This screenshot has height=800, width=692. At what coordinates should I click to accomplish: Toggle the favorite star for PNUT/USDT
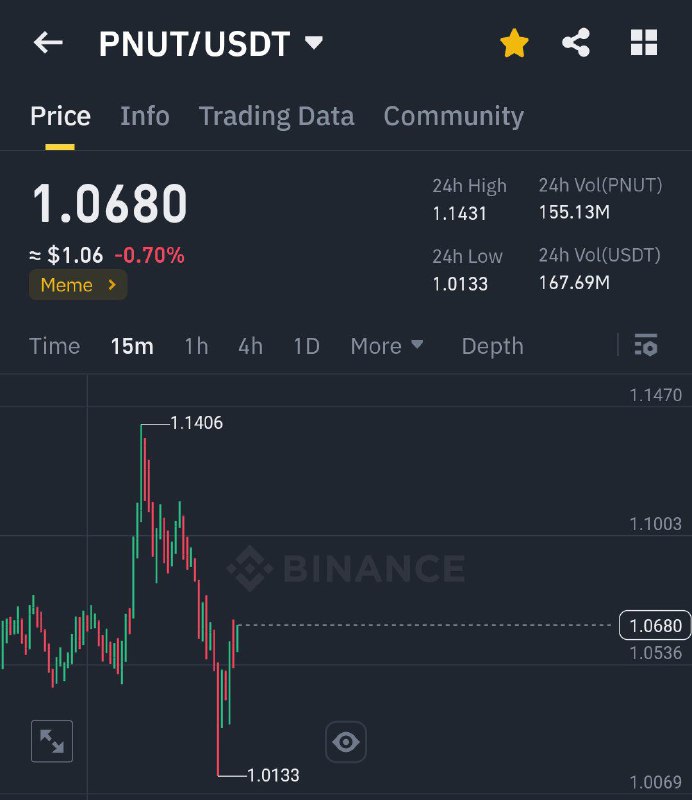point(514,43)
